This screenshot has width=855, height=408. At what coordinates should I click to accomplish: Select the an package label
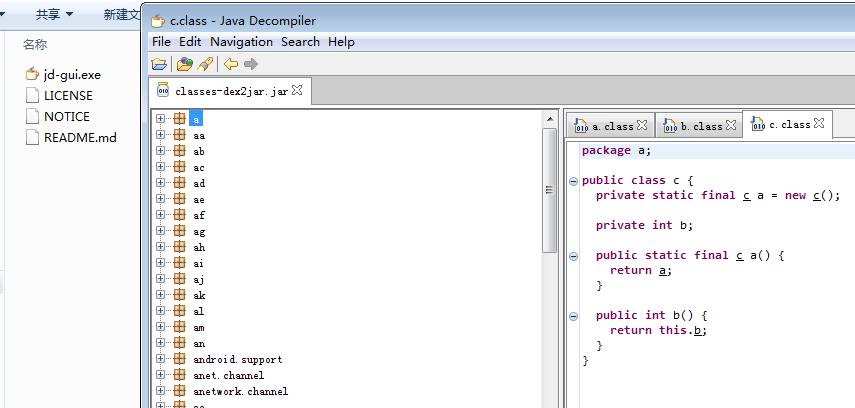[x=198, y=343]
